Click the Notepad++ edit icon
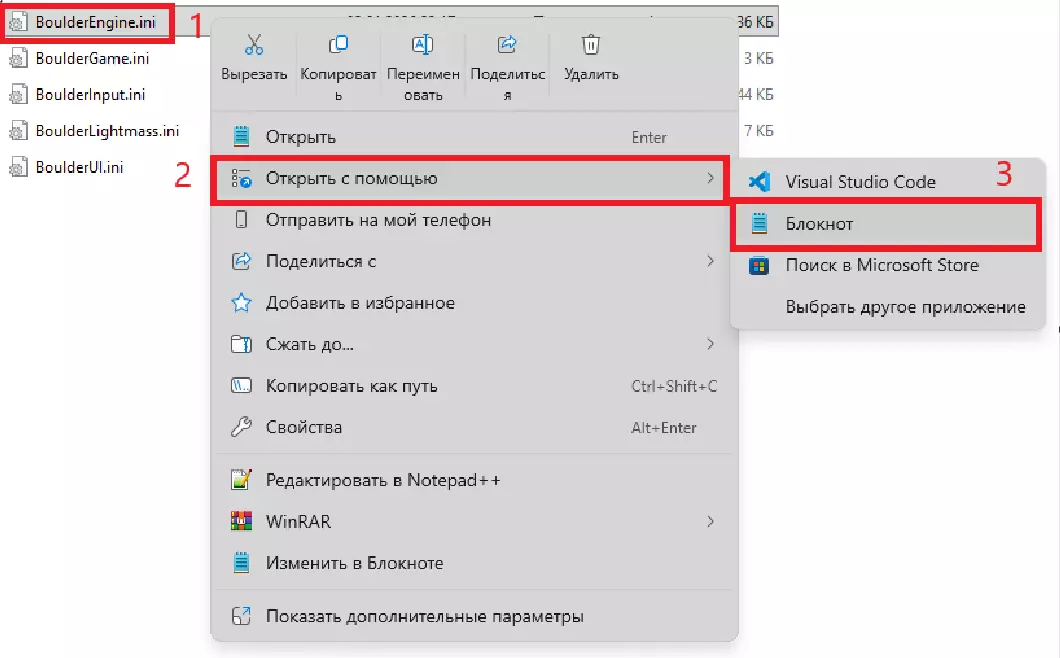The width and height of the screenshot is (1060, 658). coord(241,480)
